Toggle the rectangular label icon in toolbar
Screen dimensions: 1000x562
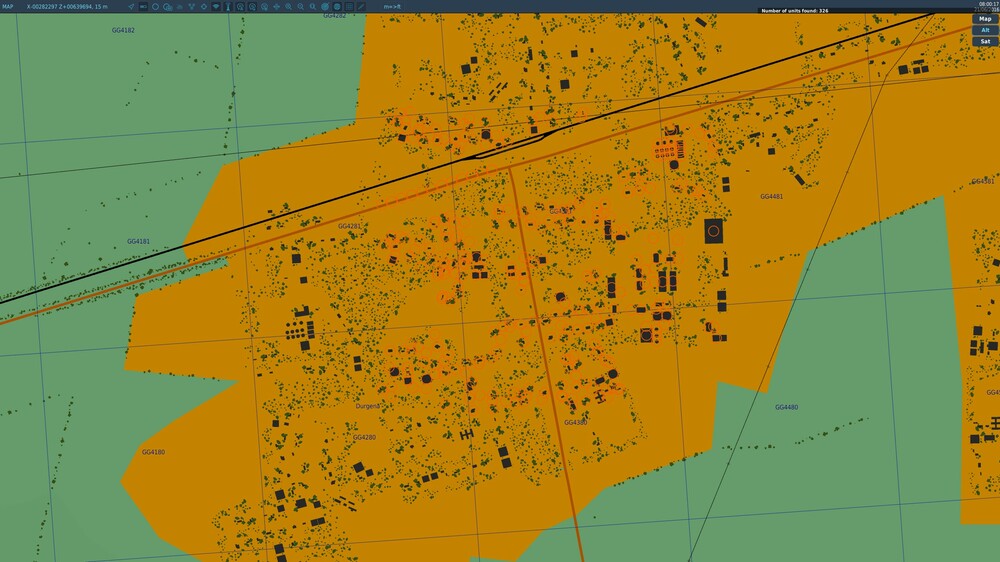tap(143, 6)
